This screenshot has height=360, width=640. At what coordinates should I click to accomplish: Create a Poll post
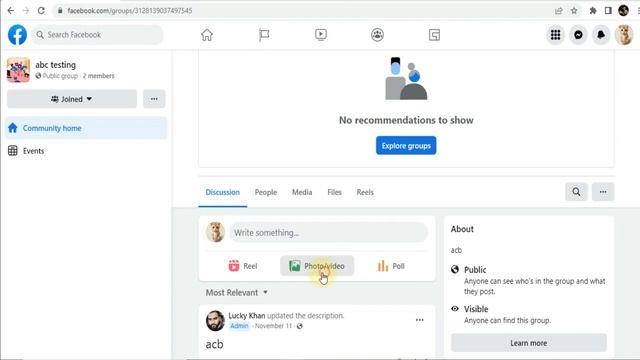click(x=391, y=266)
